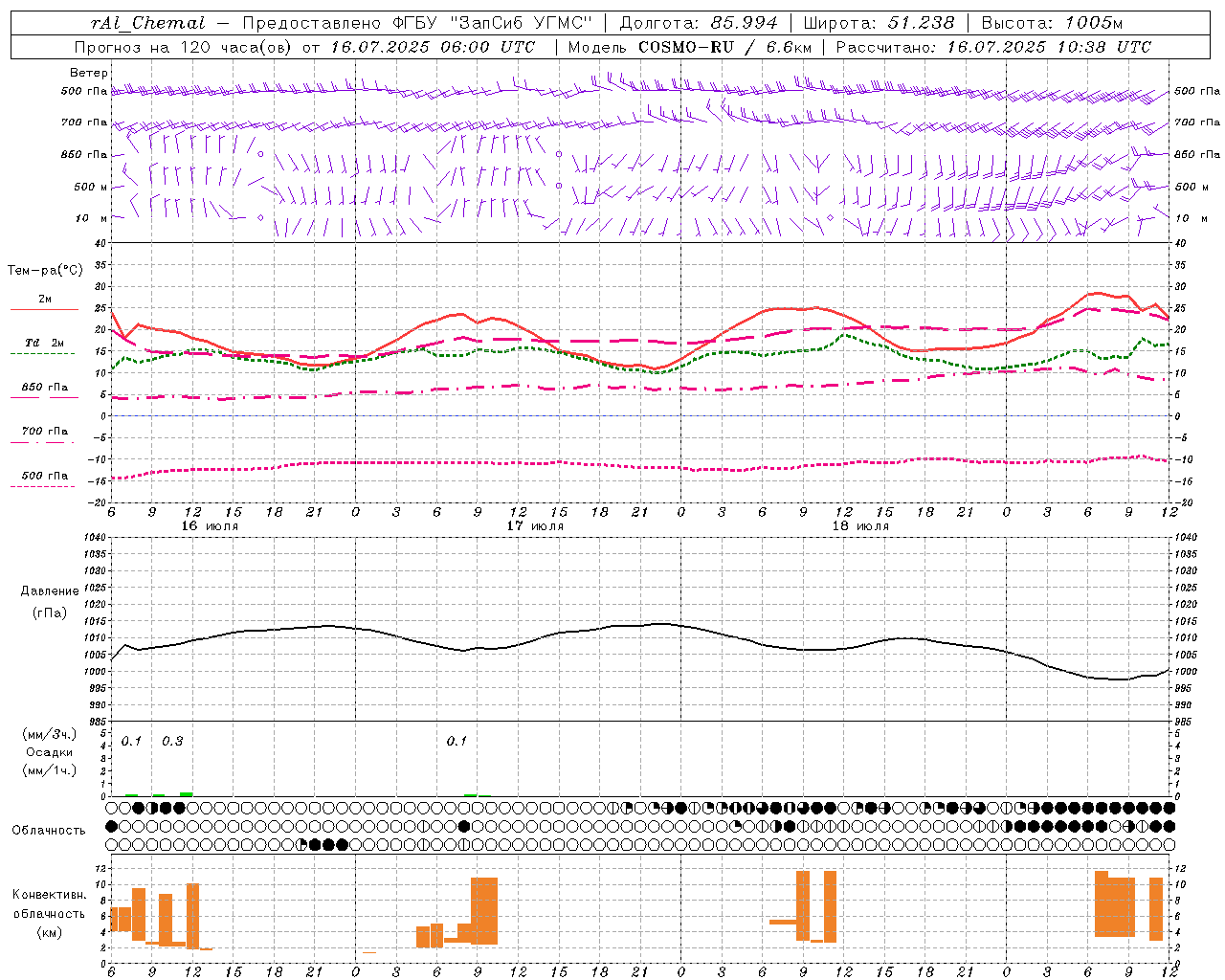Click the Модель COSMO-RU / 6.6км label
1225x980 pixels.
pyautogui.click(x=689, y=47)
